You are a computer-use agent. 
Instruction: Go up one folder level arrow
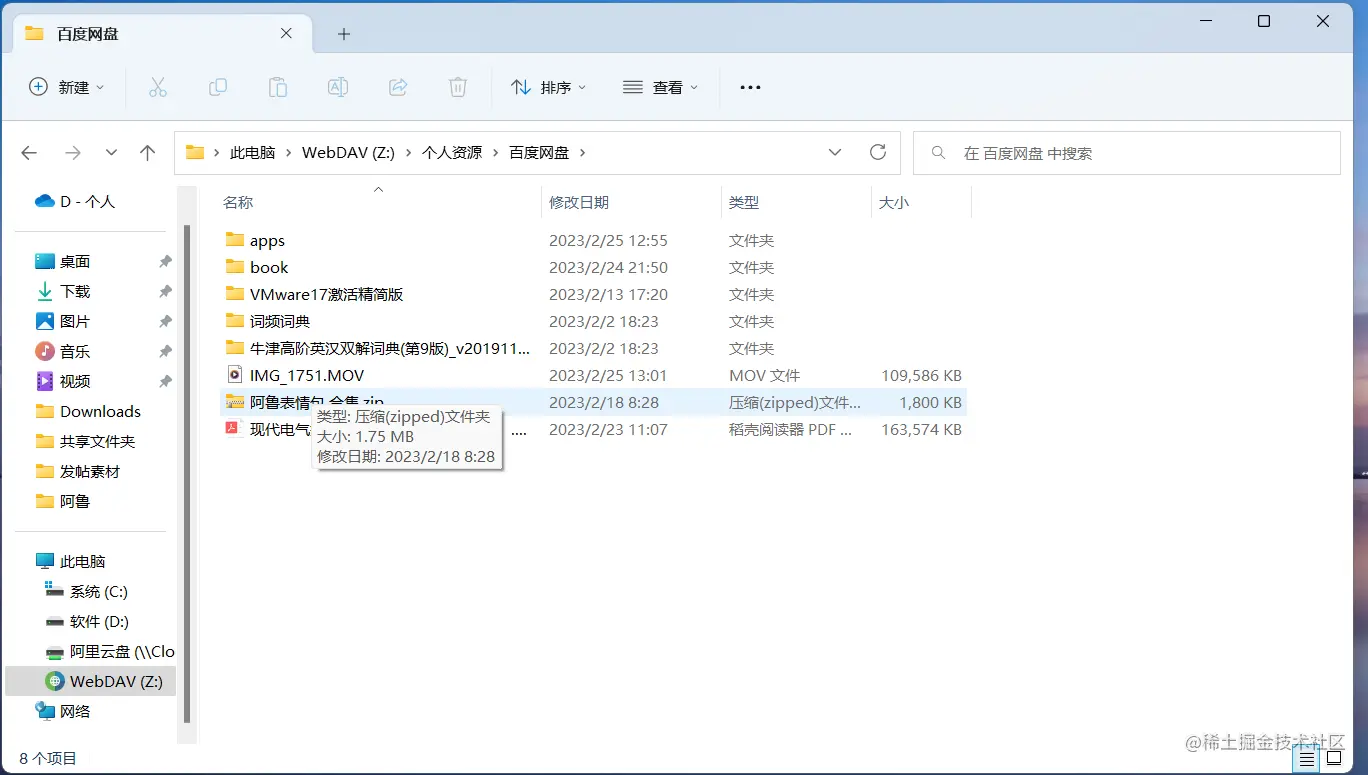[148, 153]
